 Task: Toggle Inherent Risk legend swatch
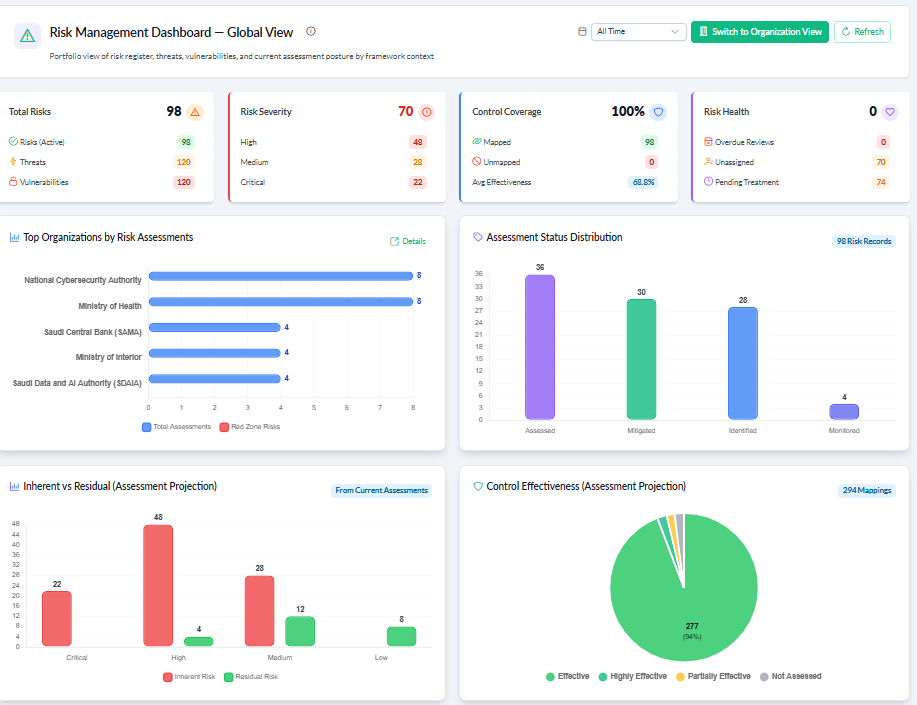click(168, 677)
